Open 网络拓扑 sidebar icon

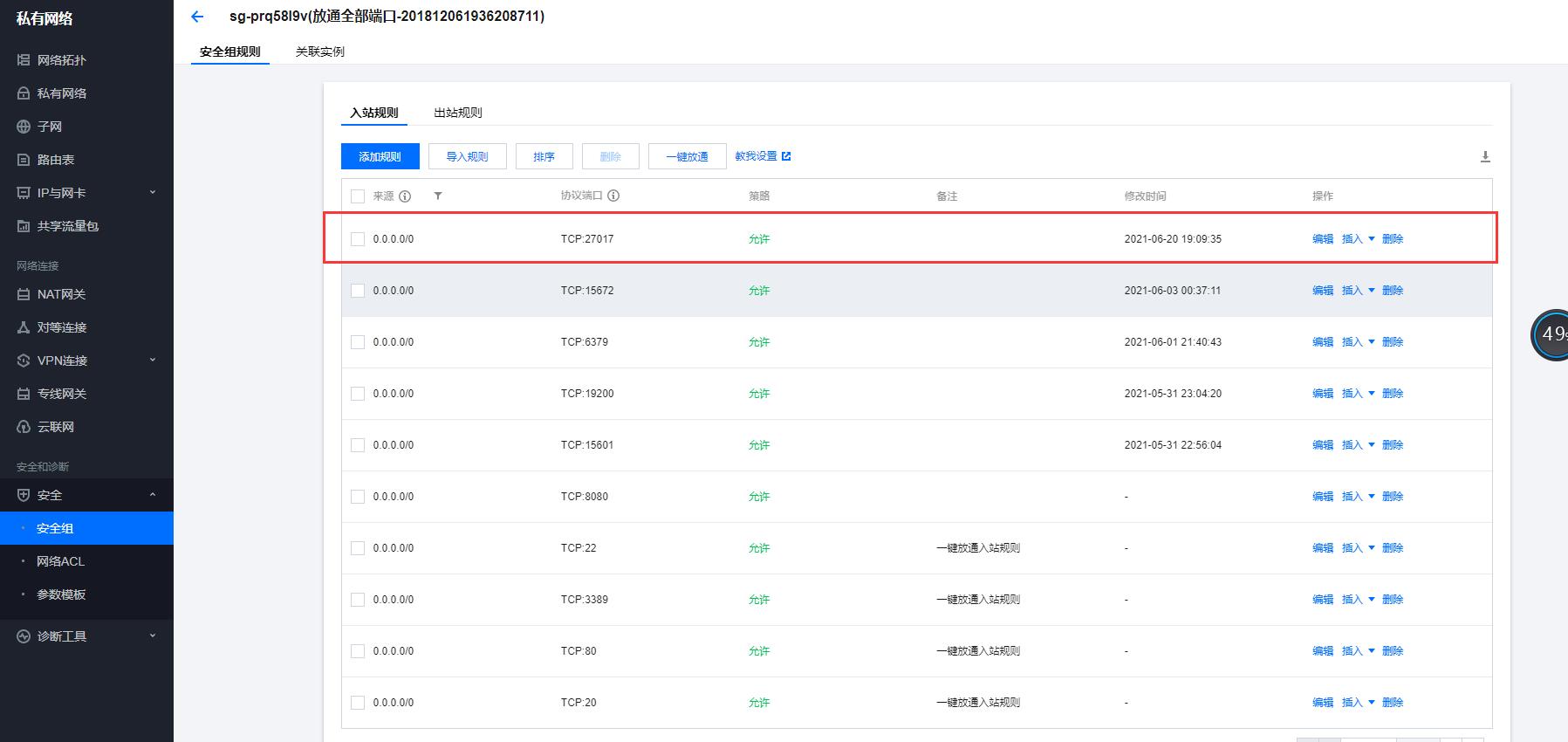[24, 60]
